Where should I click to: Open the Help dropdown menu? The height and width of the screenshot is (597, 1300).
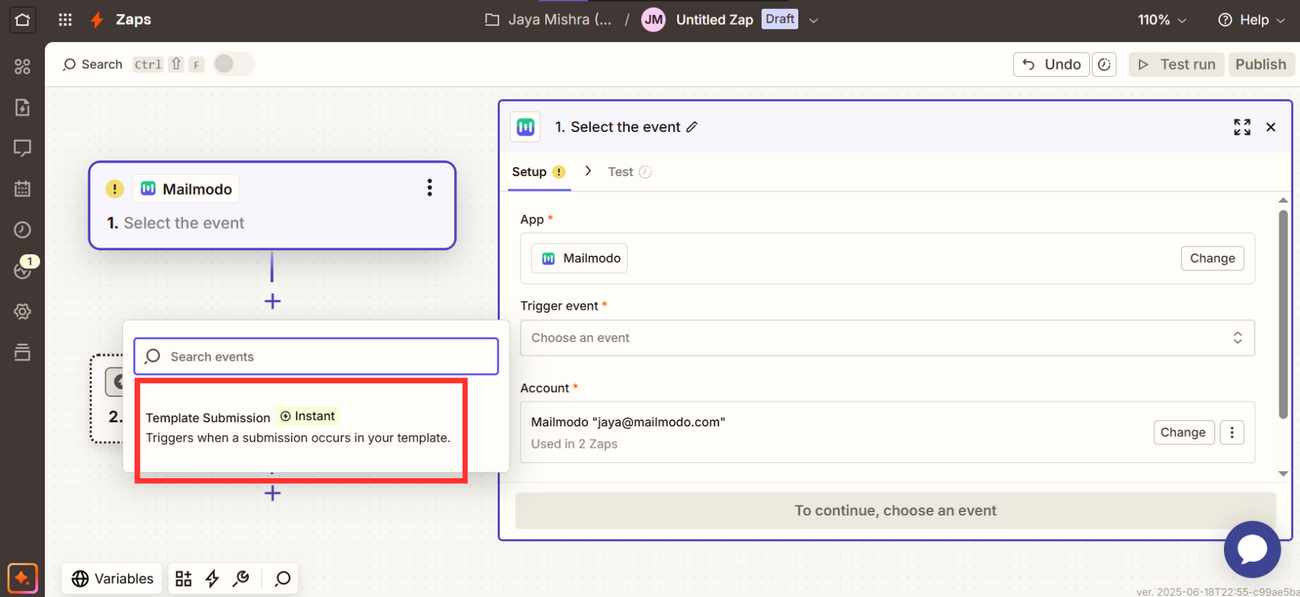click(1250, 20)
